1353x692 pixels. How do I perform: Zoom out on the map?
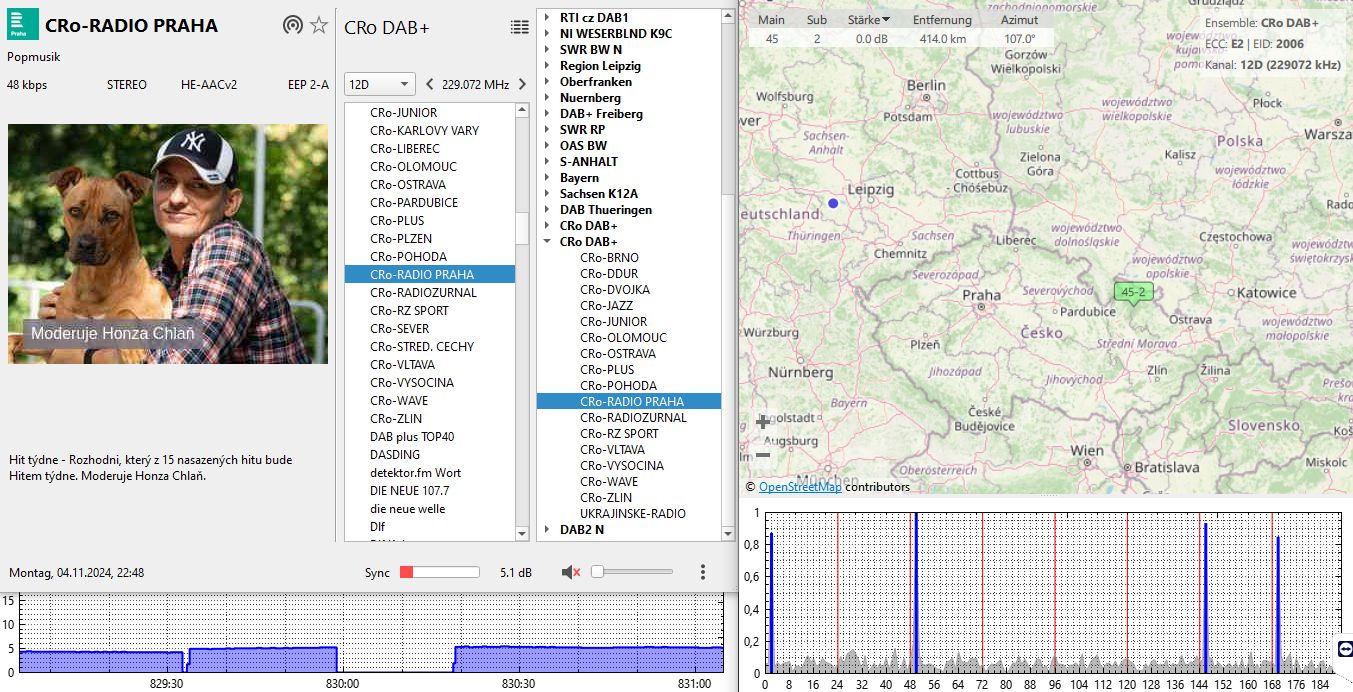coord(763,455)
